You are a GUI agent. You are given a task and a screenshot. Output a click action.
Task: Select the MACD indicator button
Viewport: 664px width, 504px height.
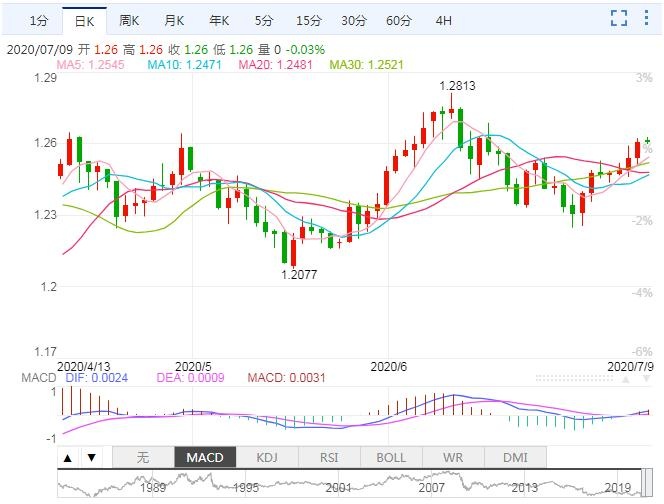click(205, 457)
